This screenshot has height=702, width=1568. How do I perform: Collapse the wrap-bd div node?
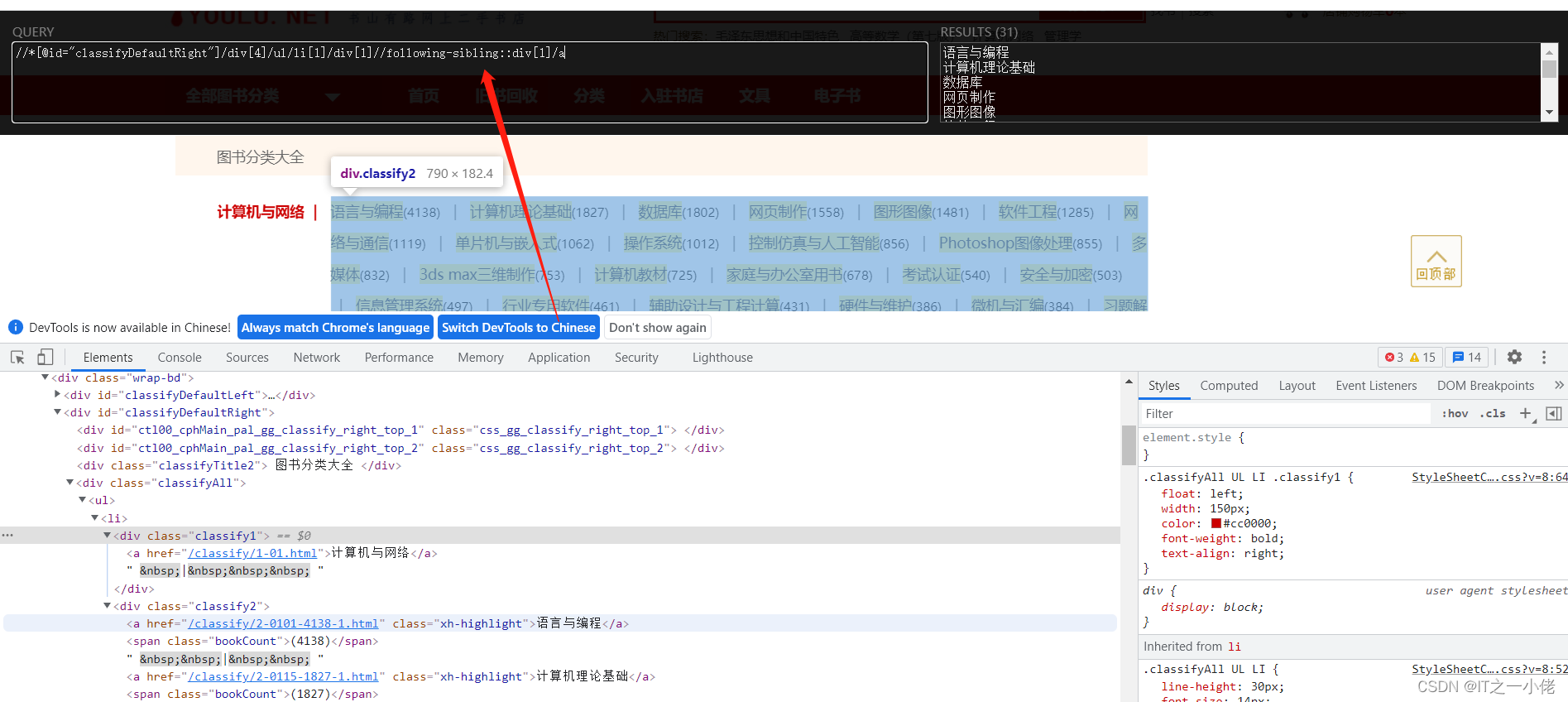click(x=45, y=377)
